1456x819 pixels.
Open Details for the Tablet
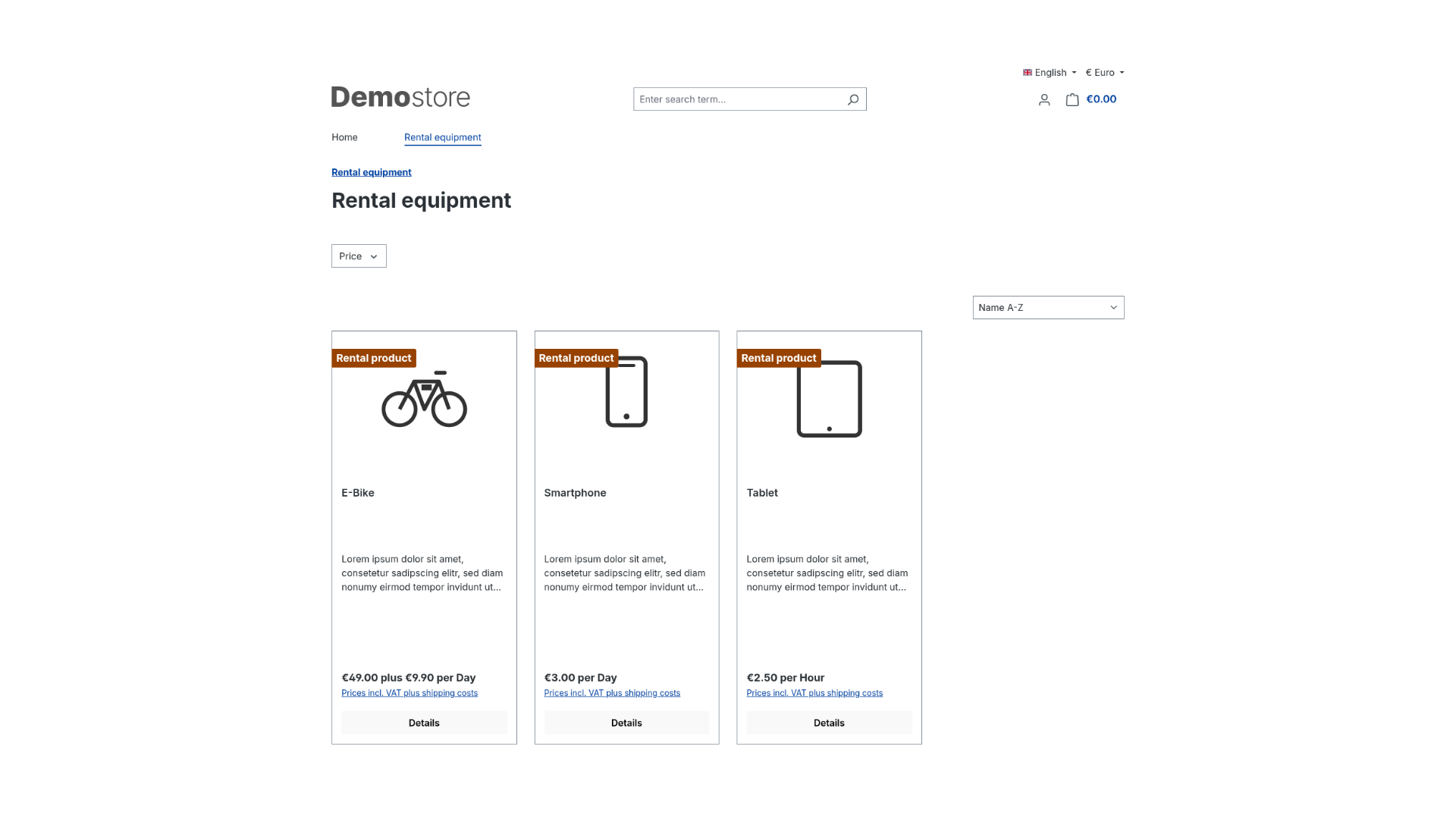click(829, 723)
